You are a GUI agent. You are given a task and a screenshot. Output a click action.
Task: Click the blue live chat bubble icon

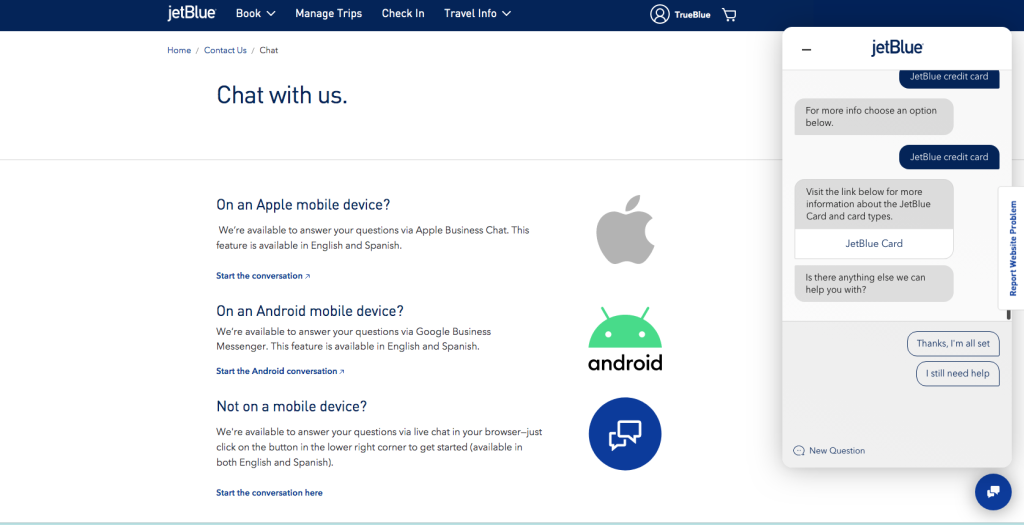pos(625,434)
